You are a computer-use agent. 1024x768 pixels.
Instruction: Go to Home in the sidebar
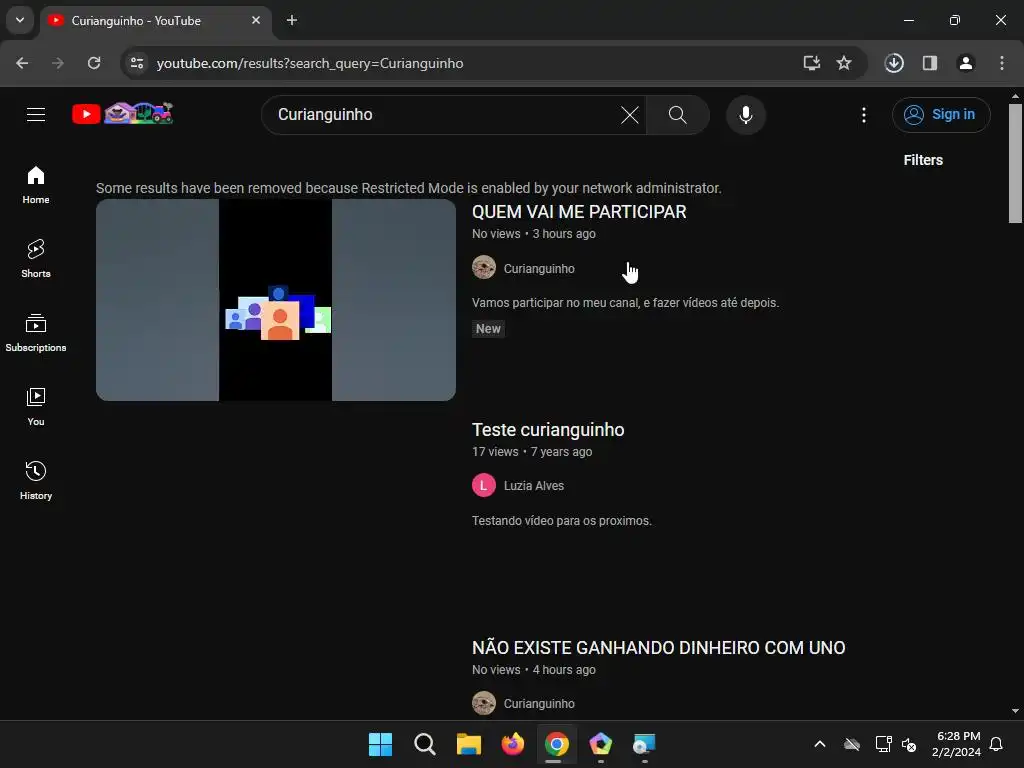pos(36,185)
